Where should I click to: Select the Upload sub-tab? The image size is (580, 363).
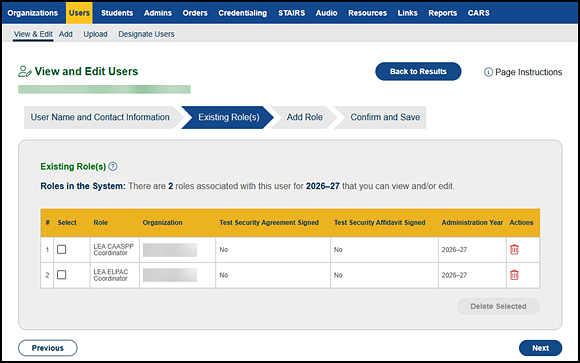coord(95,34)
